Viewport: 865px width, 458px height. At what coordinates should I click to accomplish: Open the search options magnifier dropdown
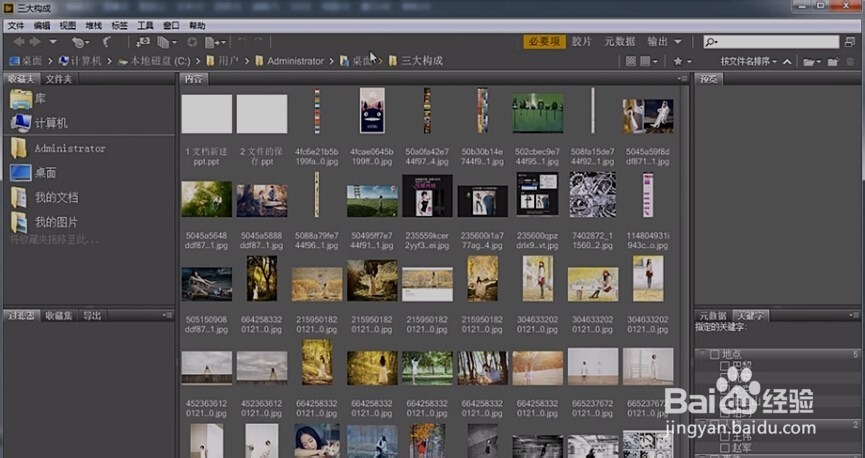(x=712, y=42)
